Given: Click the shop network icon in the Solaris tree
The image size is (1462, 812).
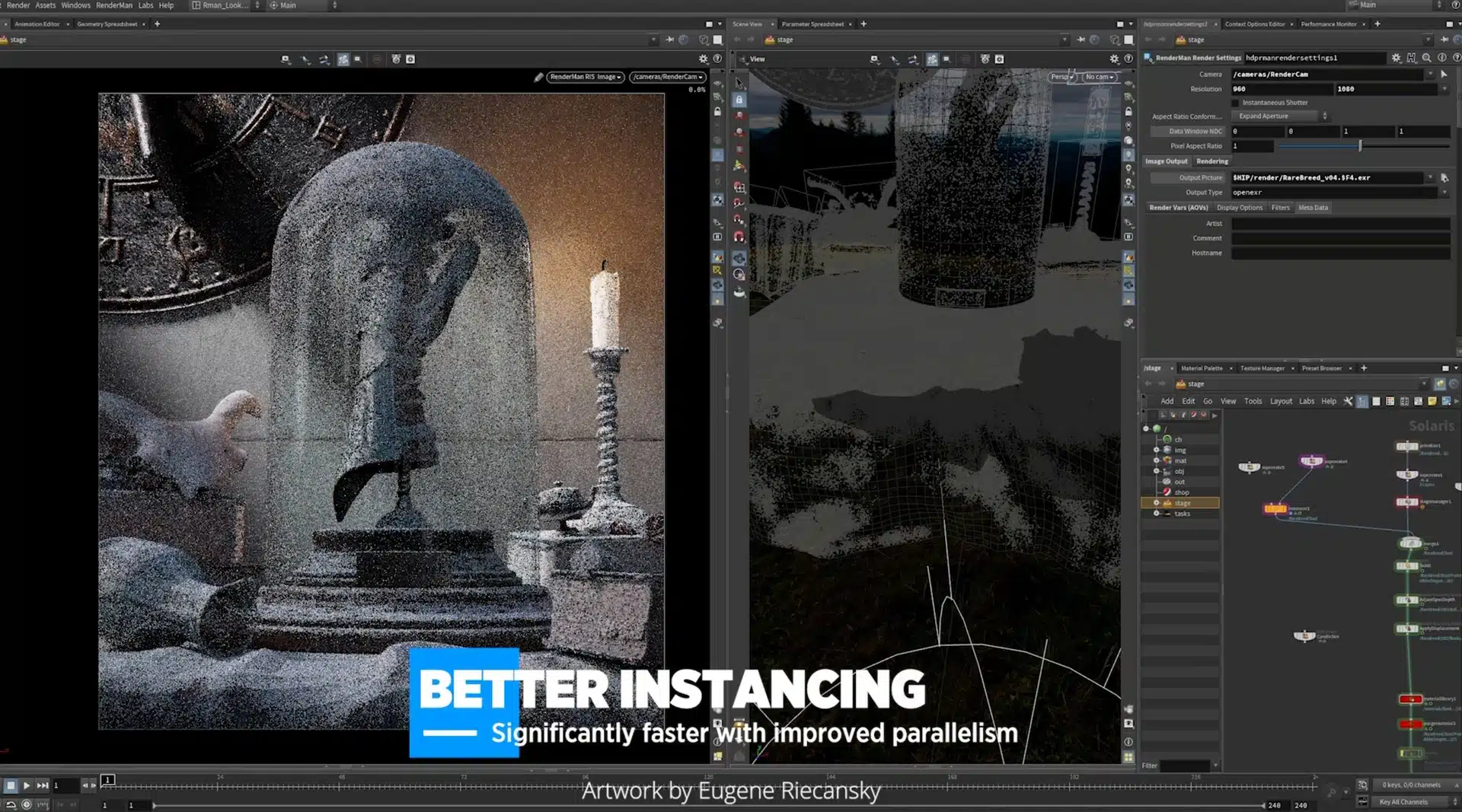Looking at the screenshot, I should (1168, 492).
